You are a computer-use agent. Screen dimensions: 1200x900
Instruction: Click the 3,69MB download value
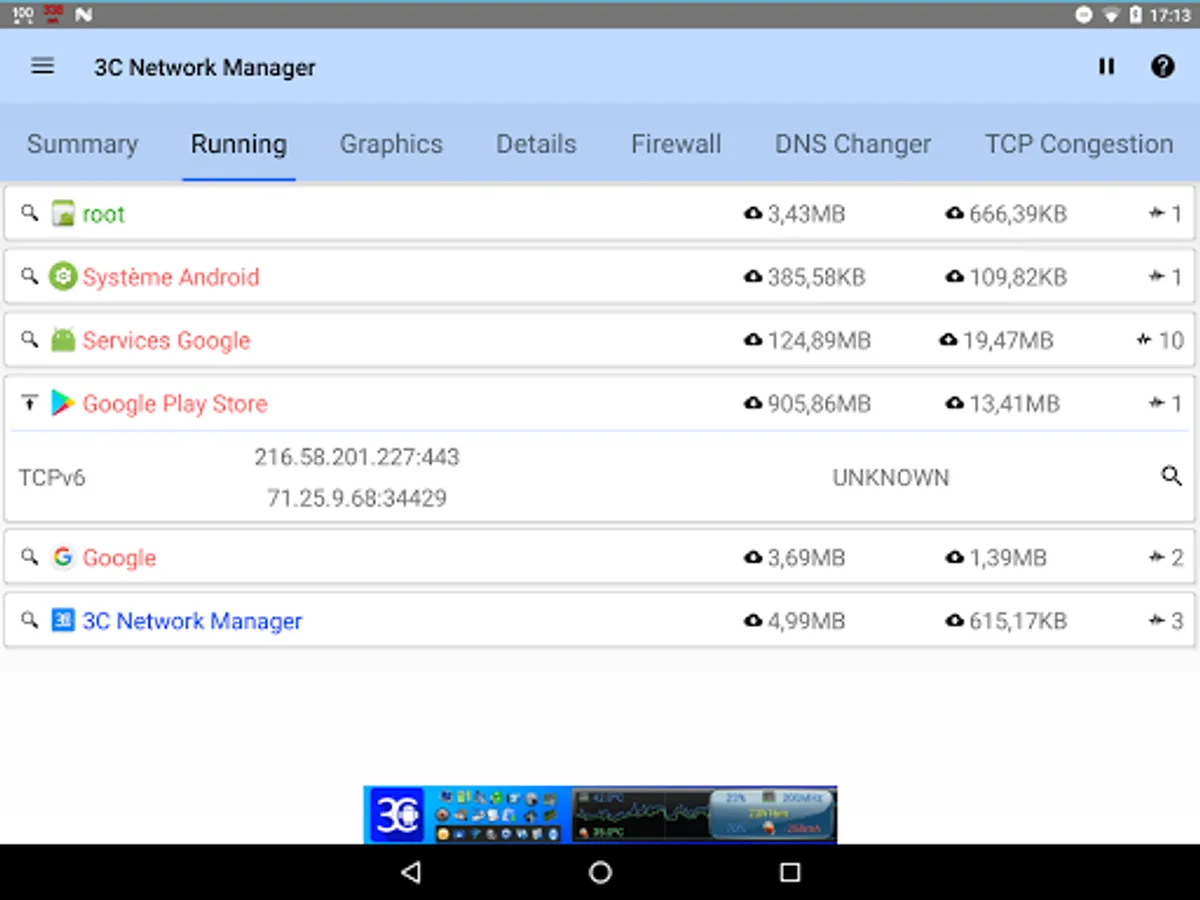(x=806, y=557)
